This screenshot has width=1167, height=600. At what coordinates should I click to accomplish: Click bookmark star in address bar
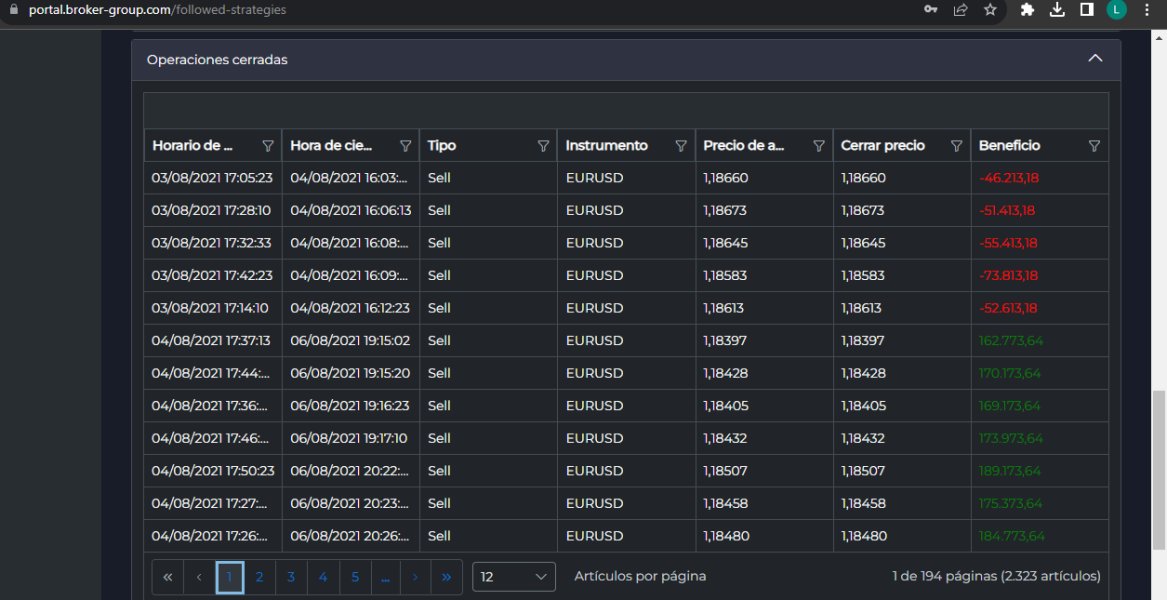click(990, 10)
